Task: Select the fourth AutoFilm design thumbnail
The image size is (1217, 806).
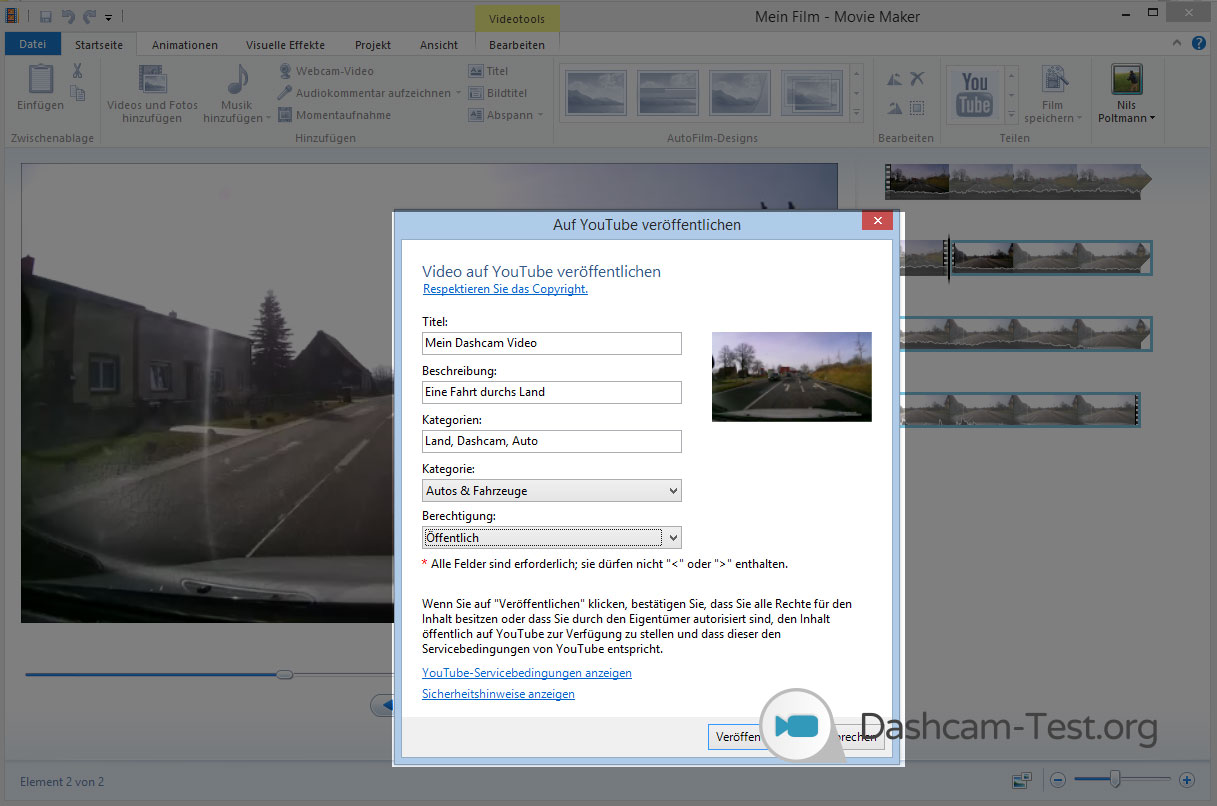Action: coord(812,92)
